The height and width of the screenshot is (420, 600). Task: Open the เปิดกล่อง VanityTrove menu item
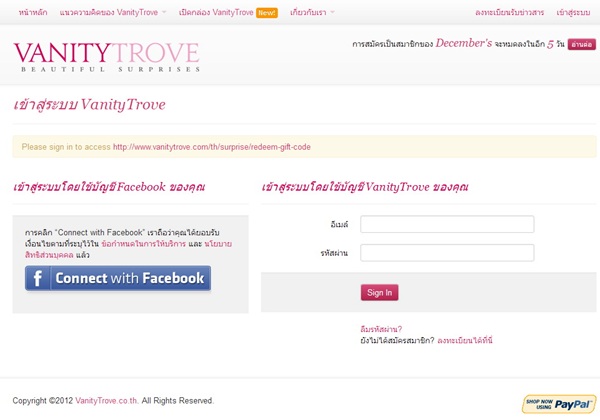coord(216,12)
